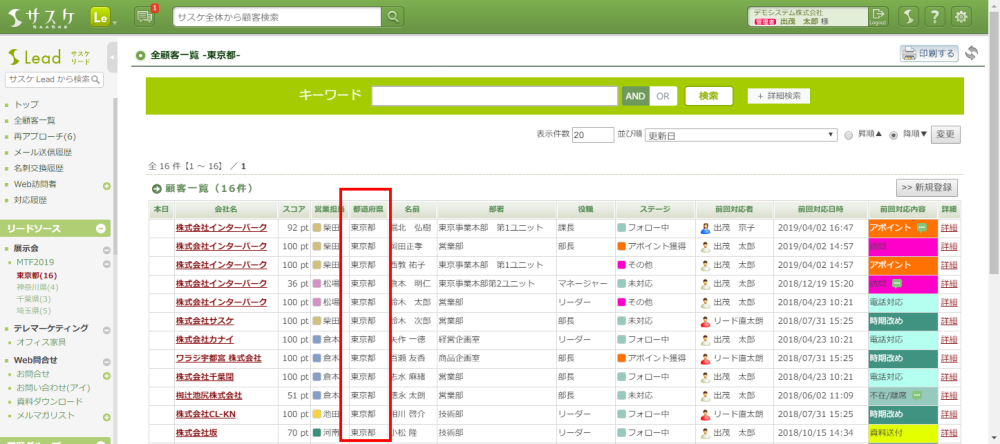Open the help question mark icon

click(x=933, y=17)
